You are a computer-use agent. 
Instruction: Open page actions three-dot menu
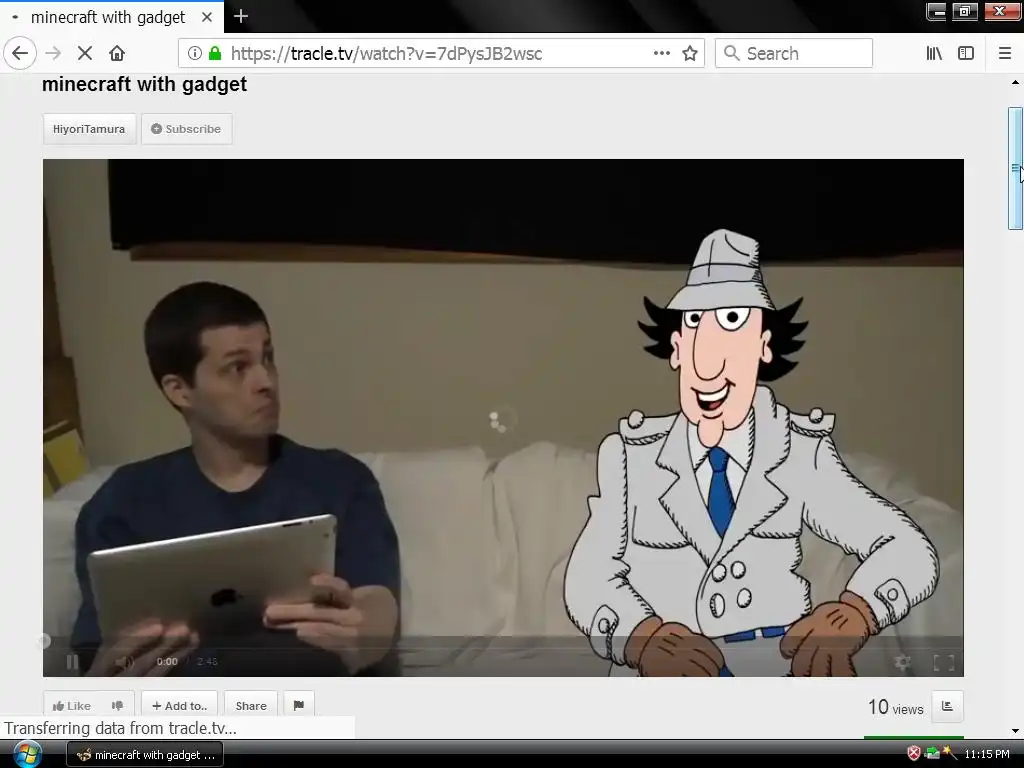pyautogui.click(x=662, y=53)
